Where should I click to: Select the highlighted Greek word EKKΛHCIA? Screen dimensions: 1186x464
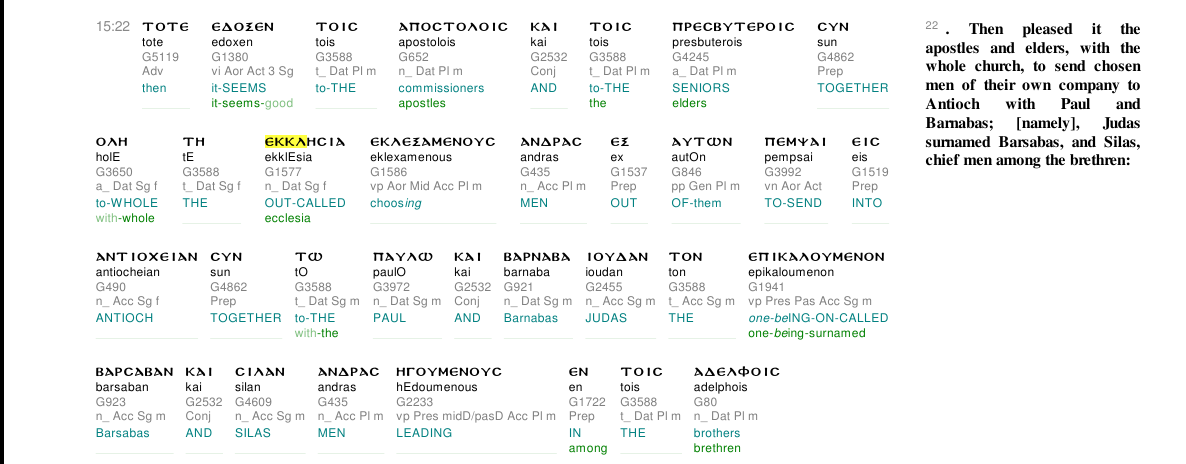pos(304,142)
